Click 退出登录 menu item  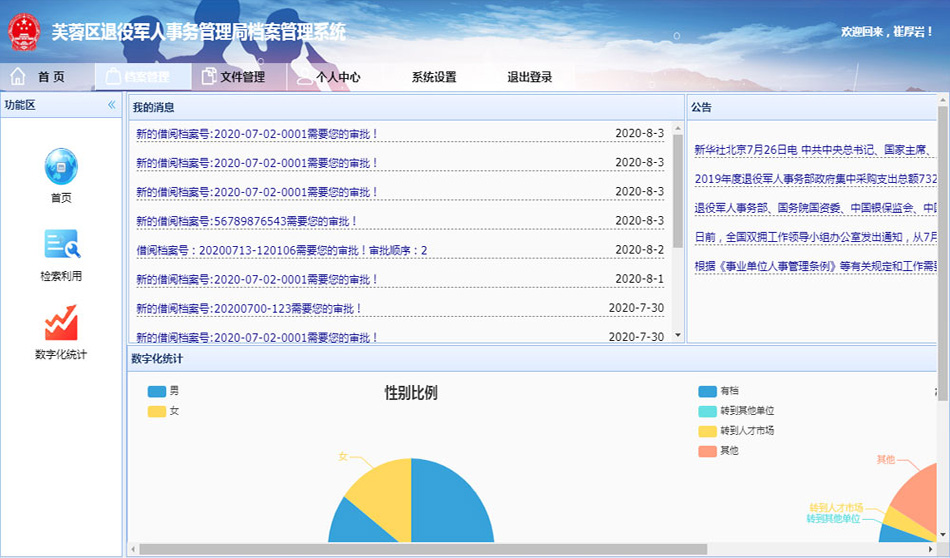coord(529,77)
